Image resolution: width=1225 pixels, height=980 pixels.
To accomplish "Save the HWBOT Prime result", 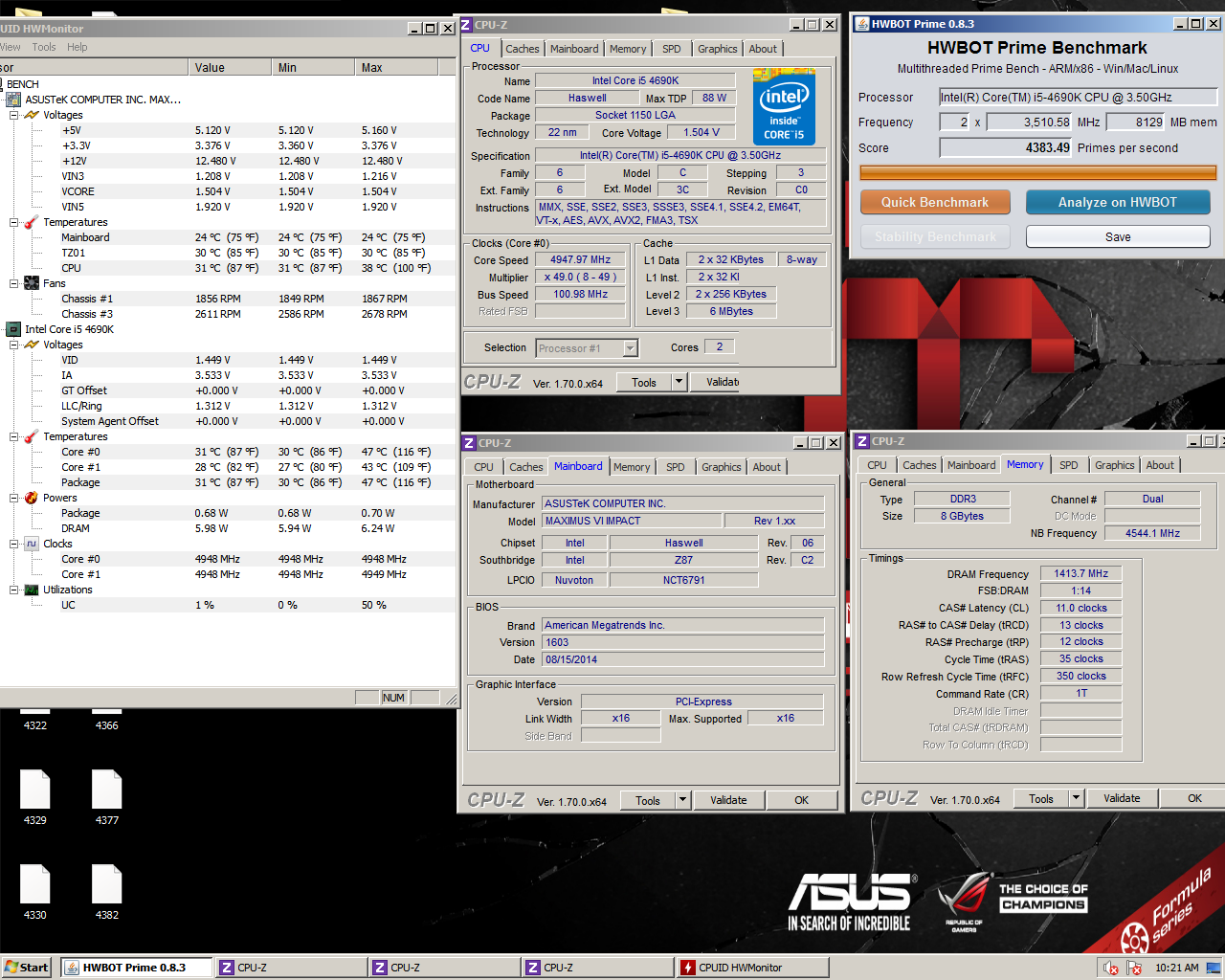I will click(x=1118, y=236).
